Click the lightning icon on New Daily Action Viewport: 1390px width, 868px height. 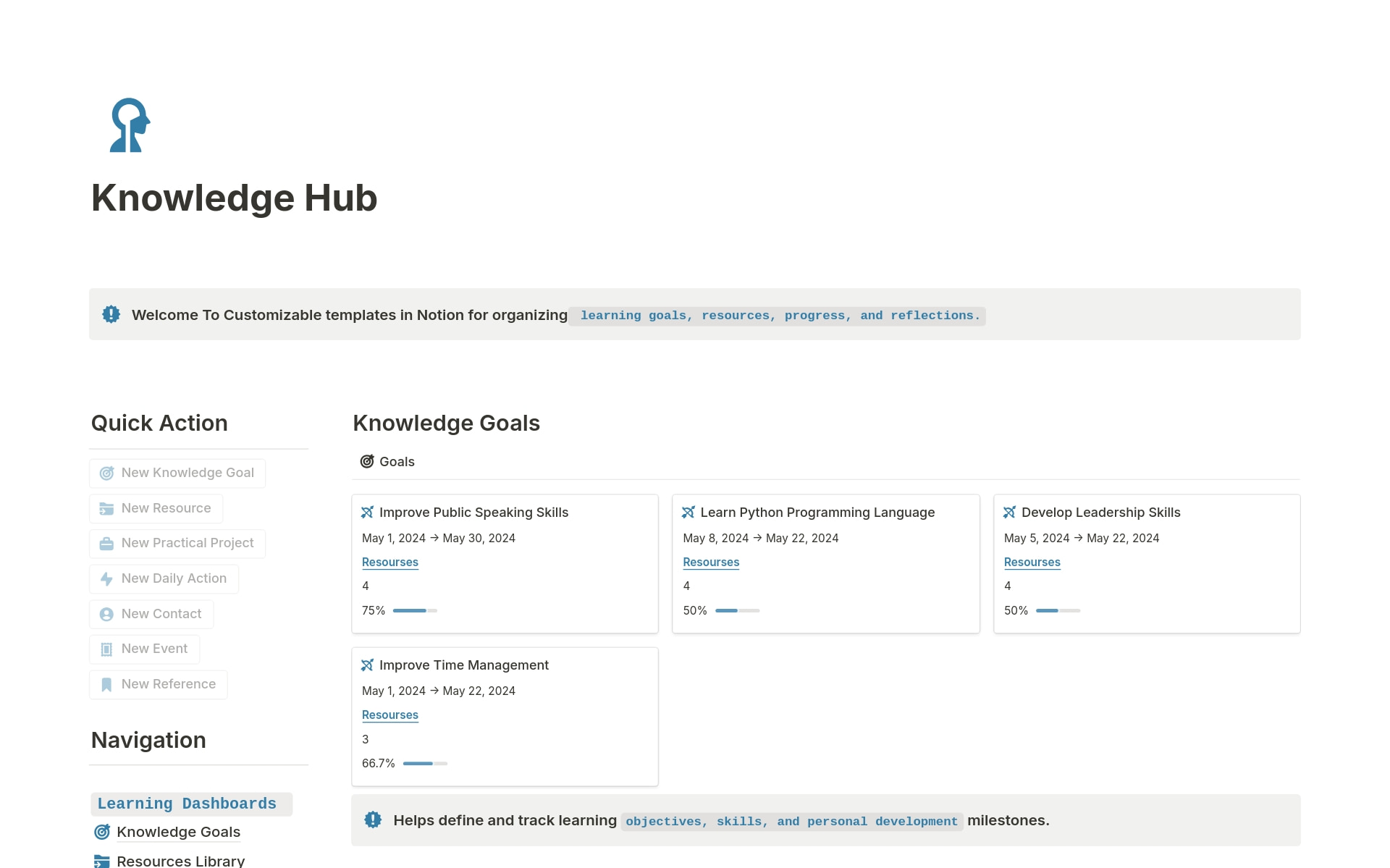(x=106, y=579)
